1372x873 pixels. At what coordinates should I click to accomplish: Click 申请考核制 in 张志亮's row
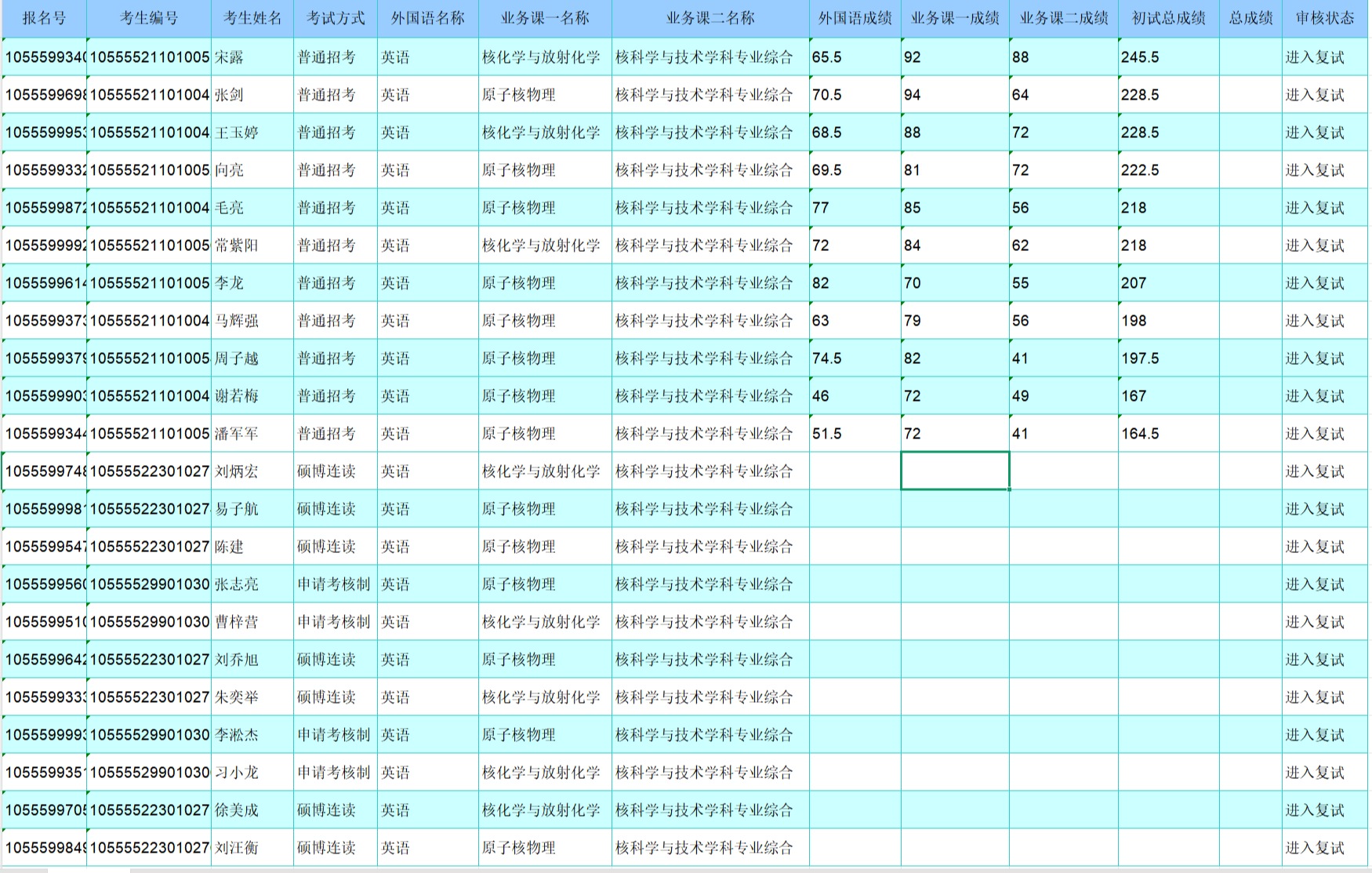coord(334,584)
